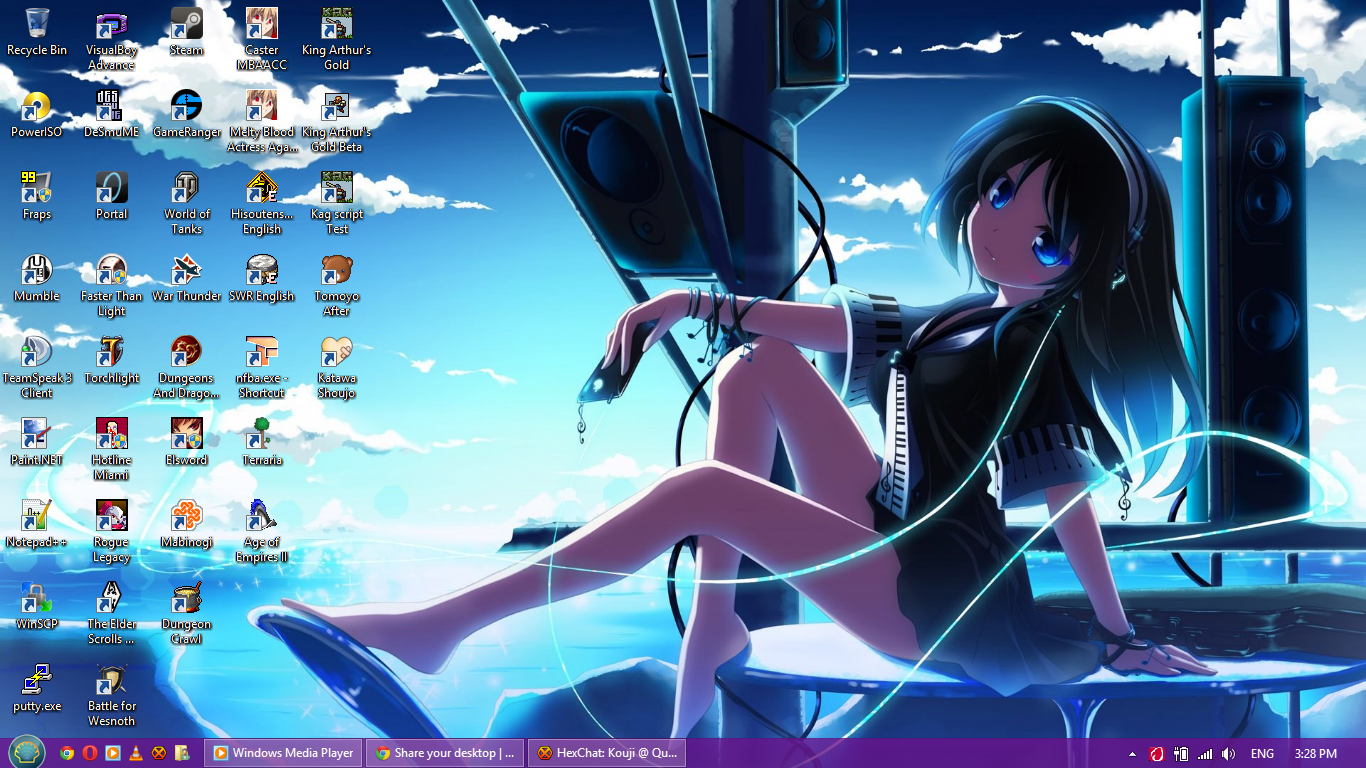Select the TeamSpeak 3 Client icon
Image resolution: width=1366 pixels, height=768 pixels.
point(37,366)
